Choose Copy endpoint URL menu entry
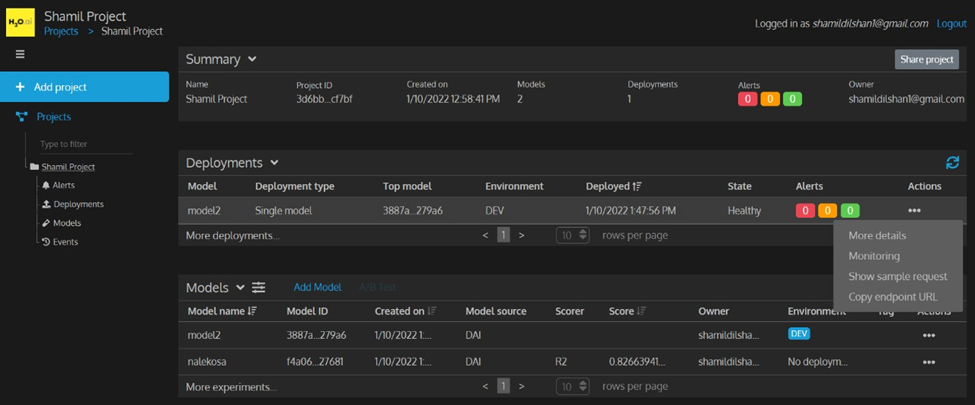Screen dimensions: 975x405 pos(892,297)
